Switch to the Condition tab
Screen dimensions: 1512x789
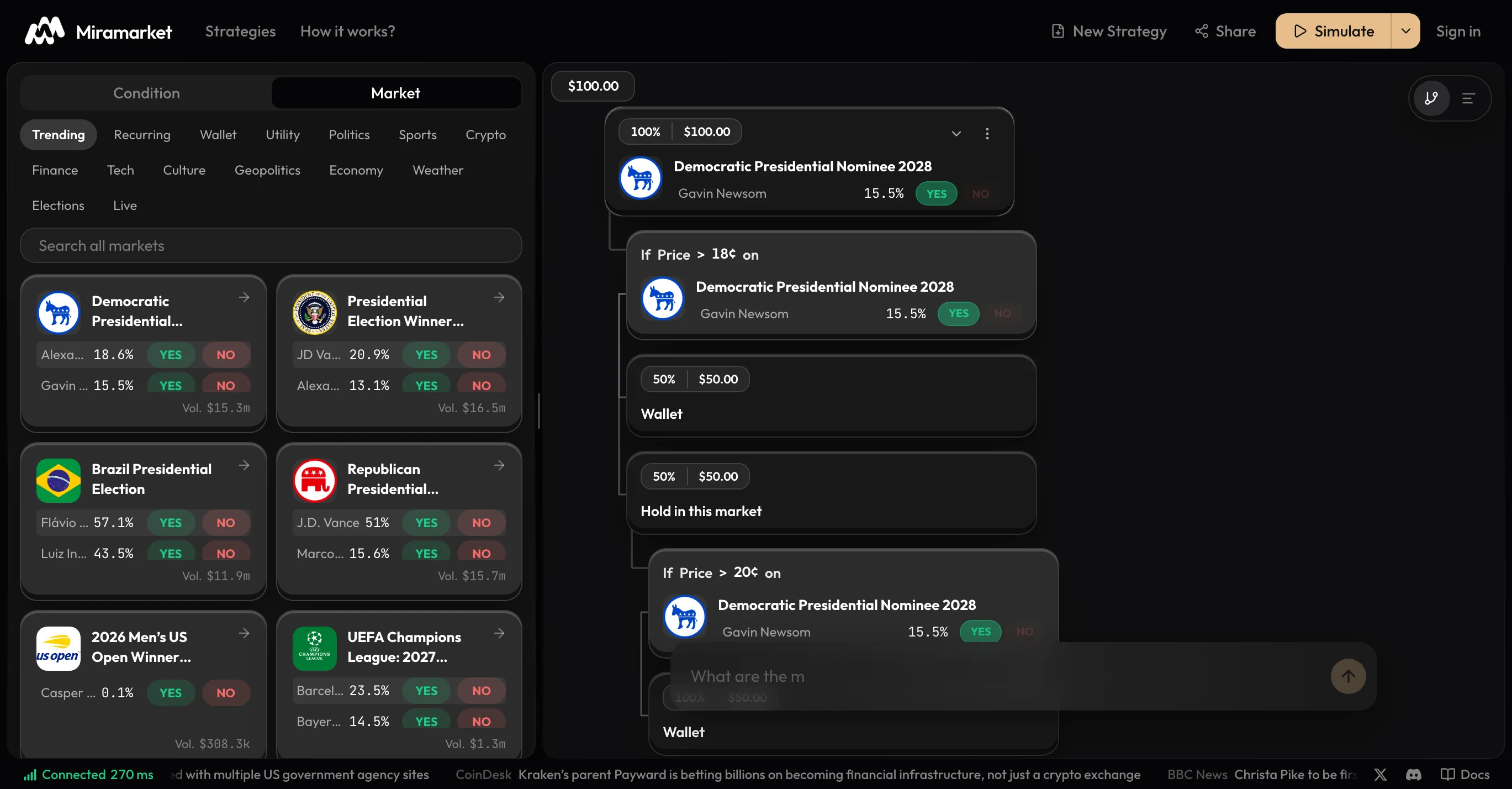coord(146,93)
